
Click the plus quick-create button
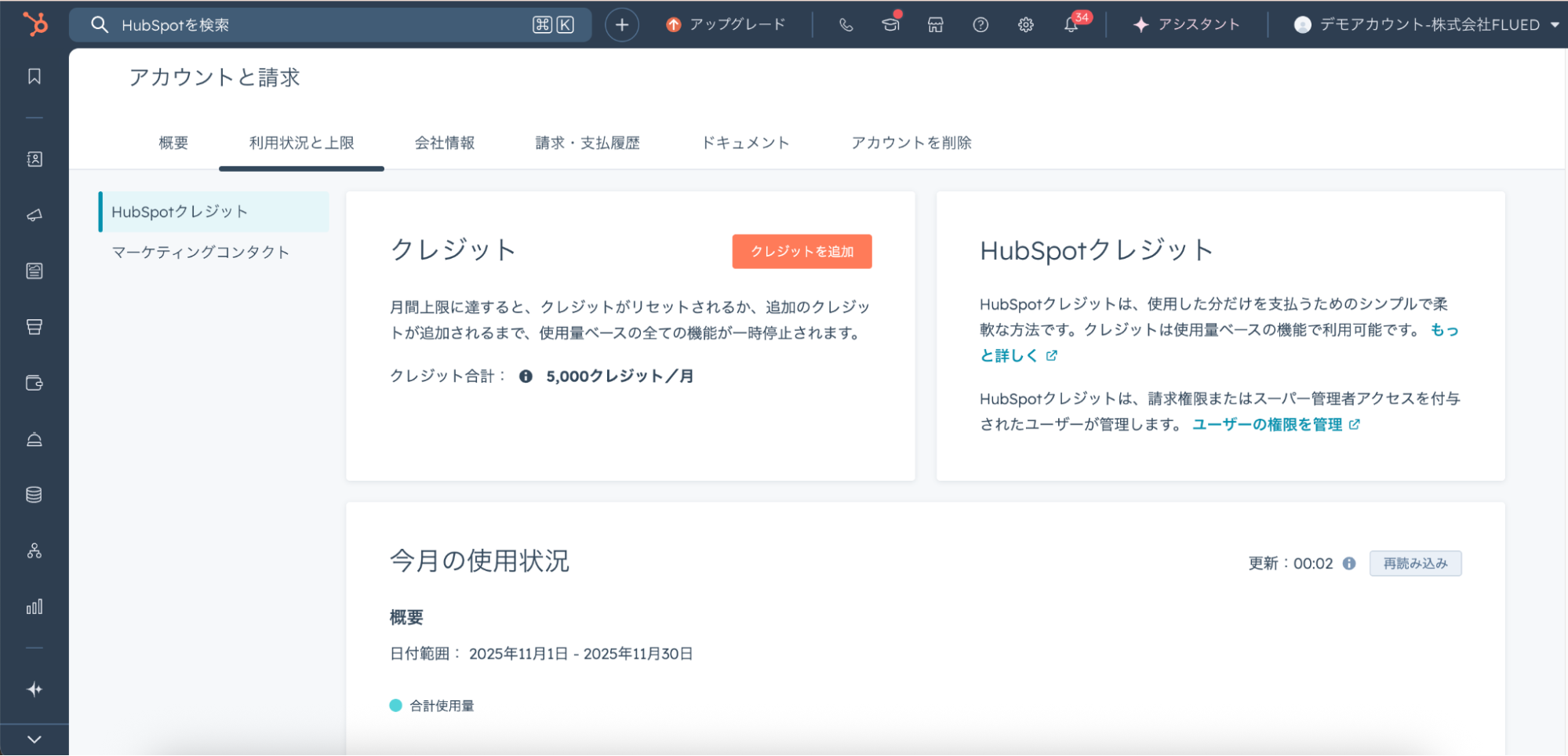(x=622, y=25)
